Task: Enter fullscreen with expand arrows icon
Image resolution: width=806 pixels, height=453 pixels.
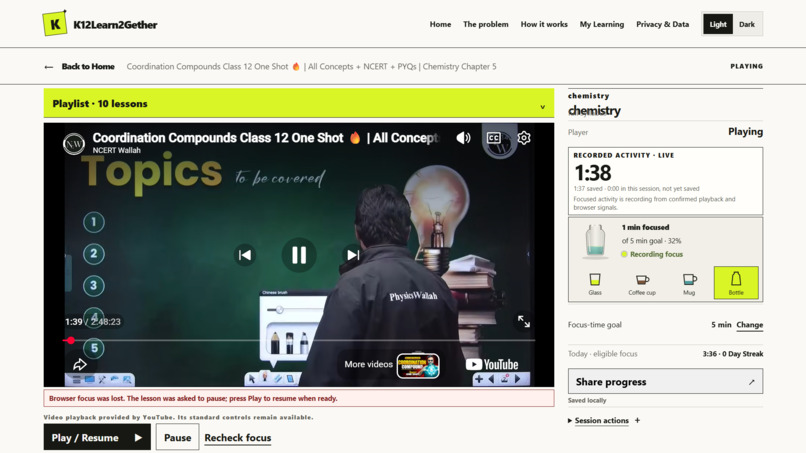Action: point(524,322)
